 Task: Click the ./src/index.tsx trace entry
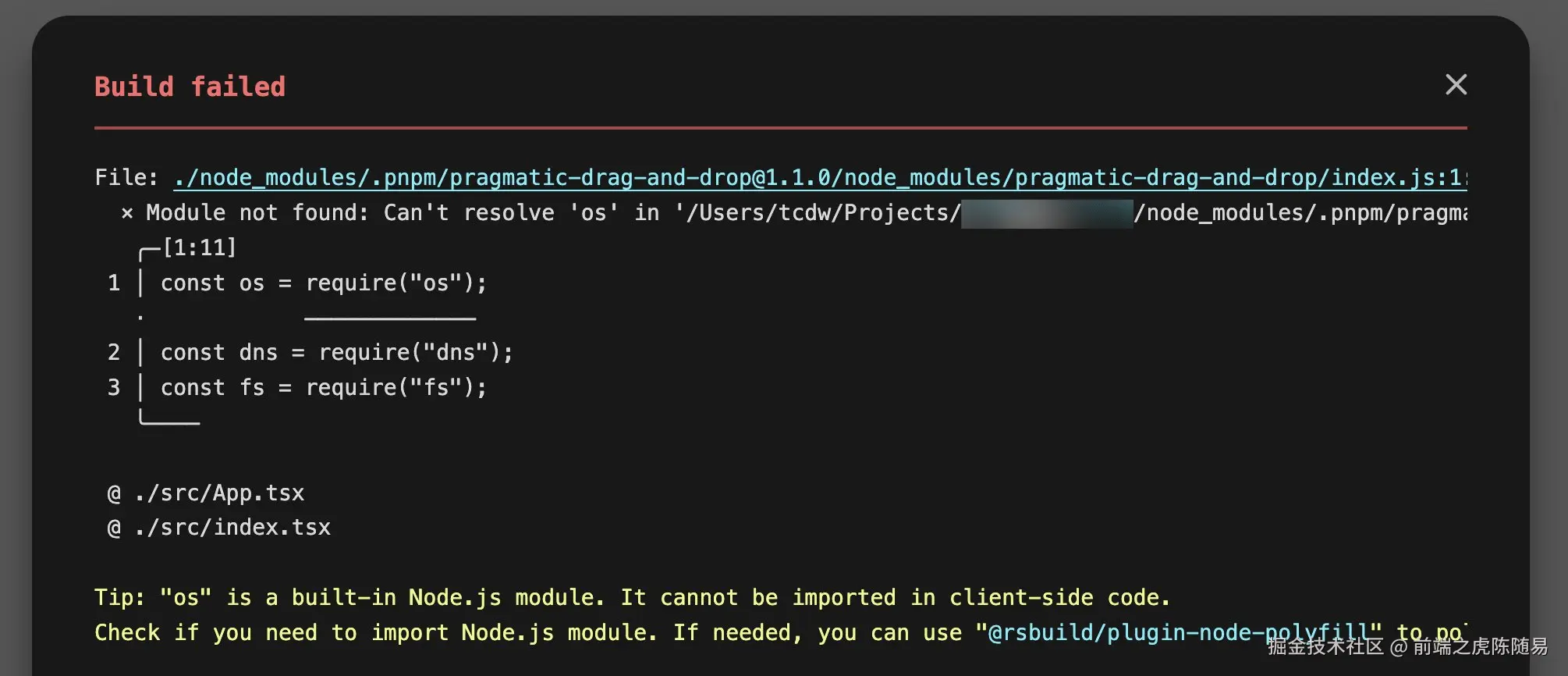tap(232, 528)
